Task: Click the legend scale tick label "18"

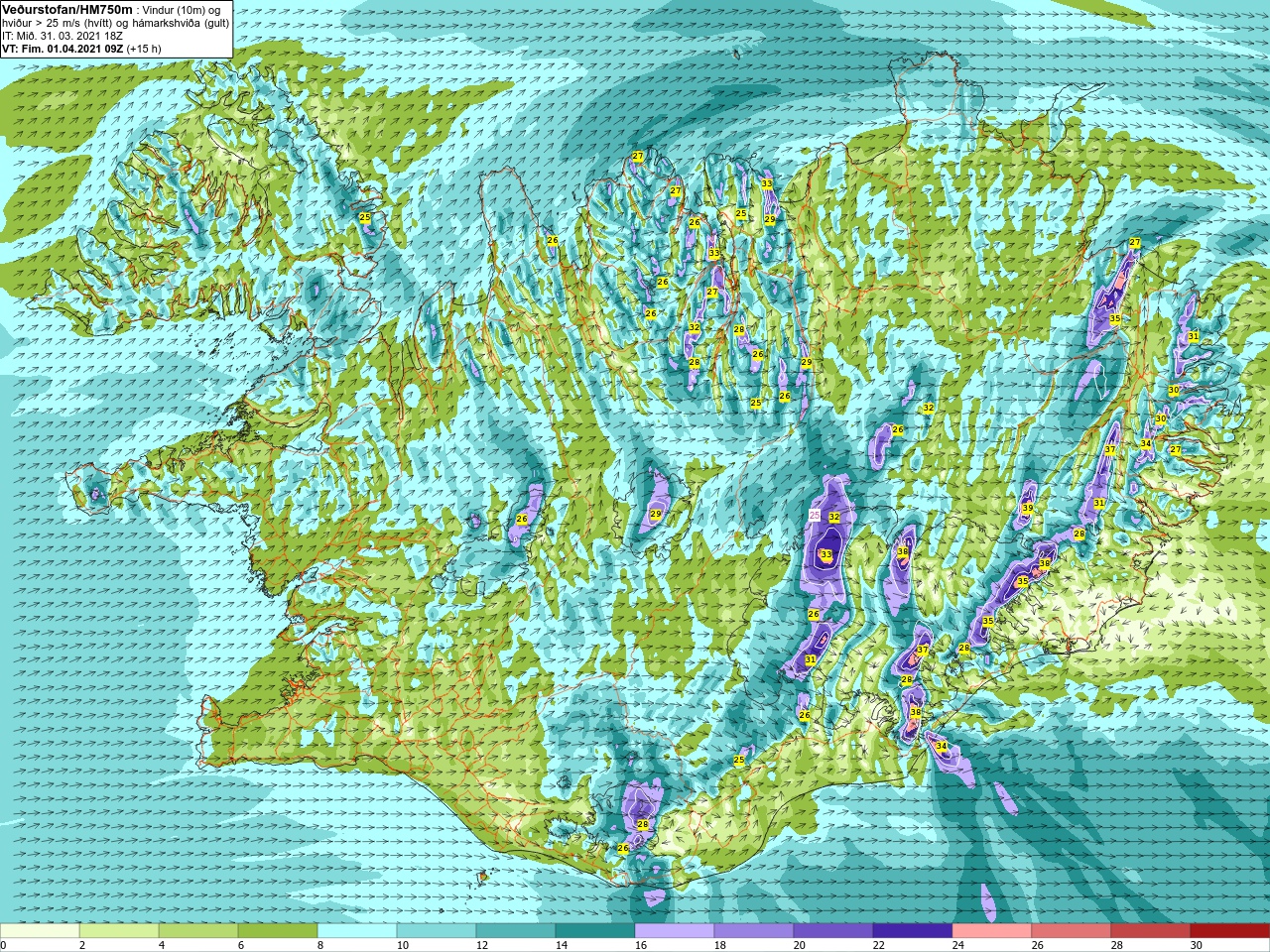Action: (x=720, y=945)
